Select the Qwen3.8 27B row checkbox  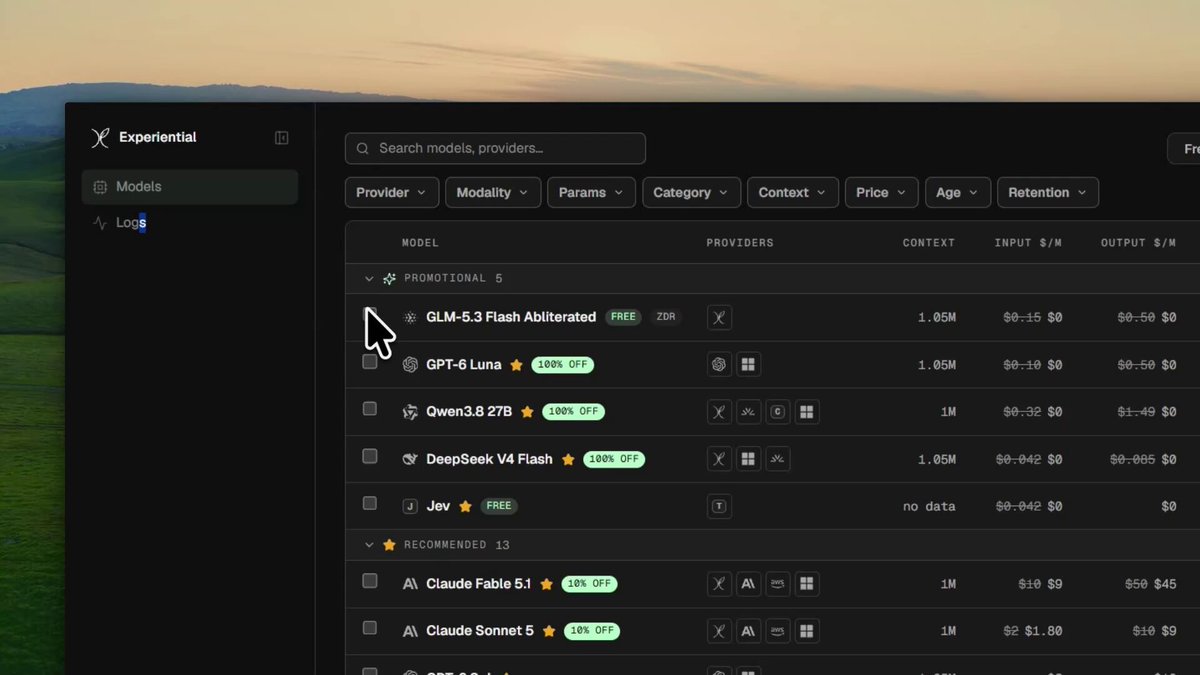coord(370,409)
